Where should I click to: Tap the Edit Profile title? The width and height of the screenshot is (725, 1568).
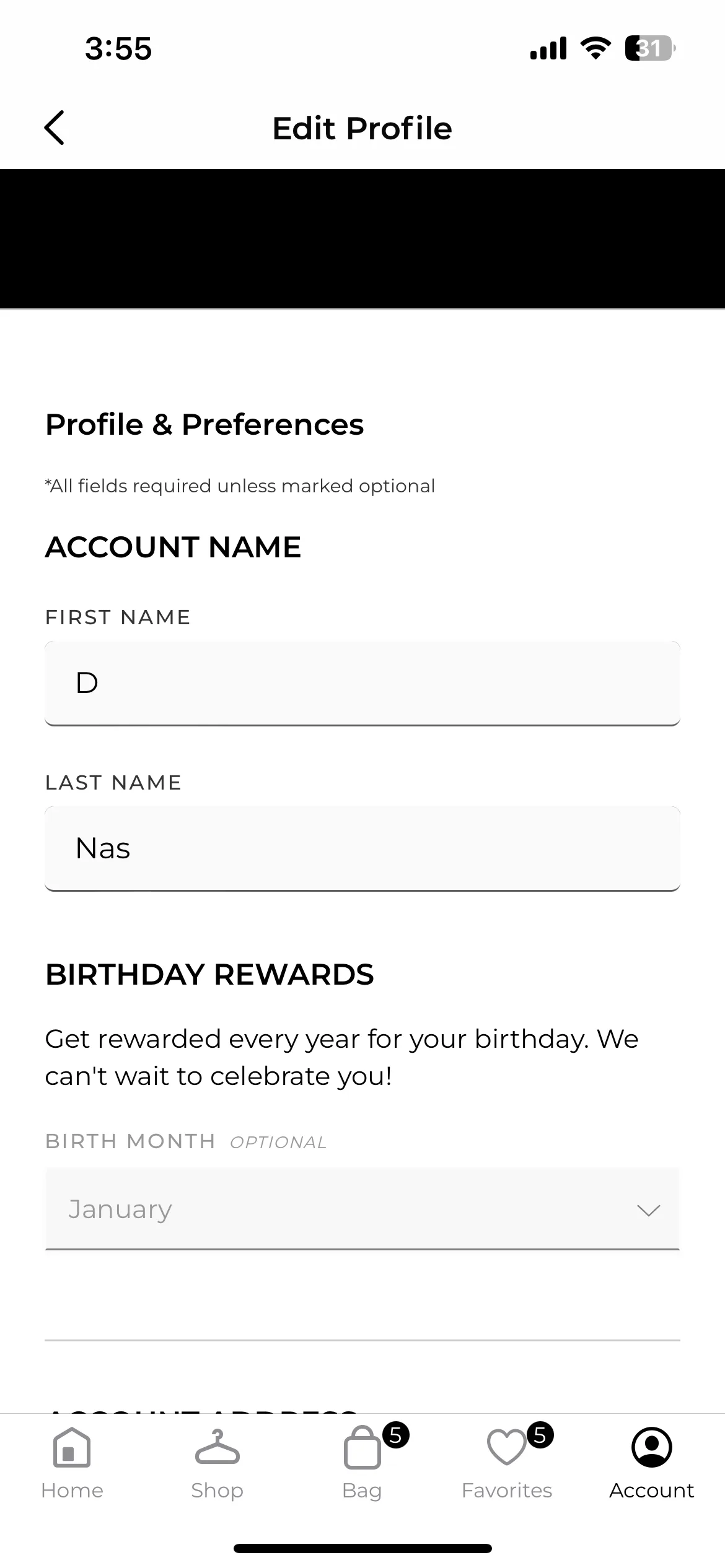(362, 128)
